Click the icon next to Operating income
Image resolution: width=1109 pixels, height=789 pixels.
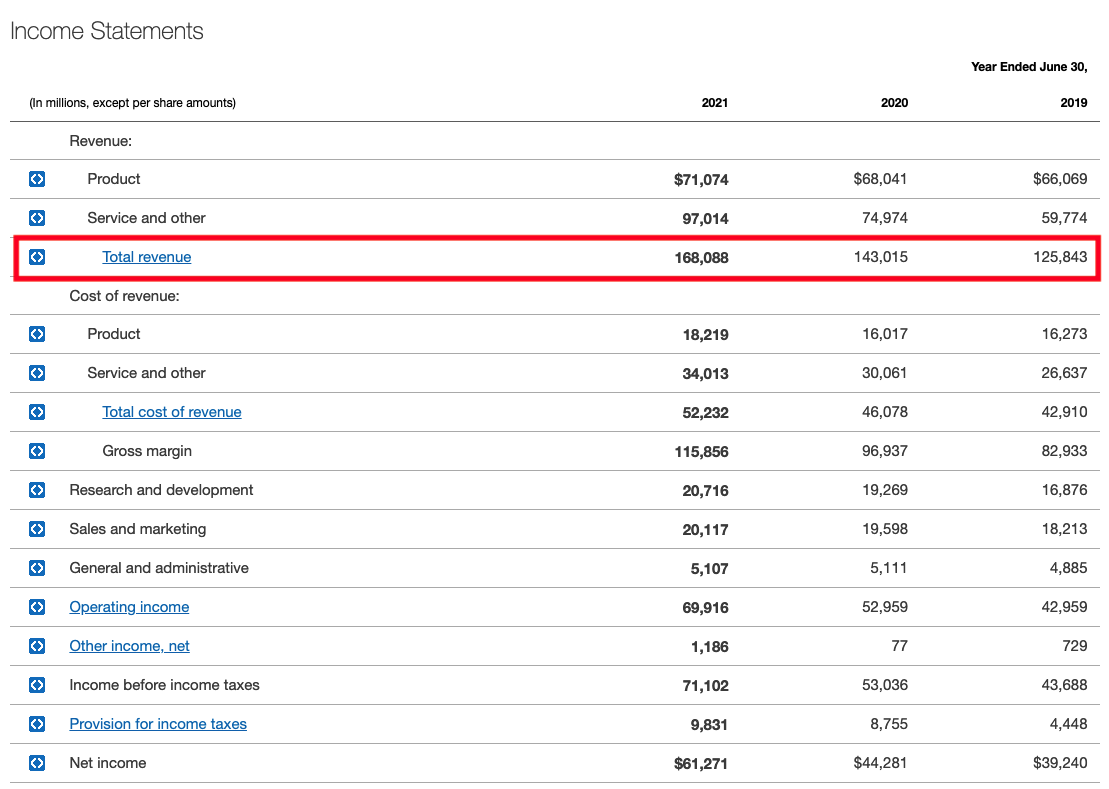37,607
